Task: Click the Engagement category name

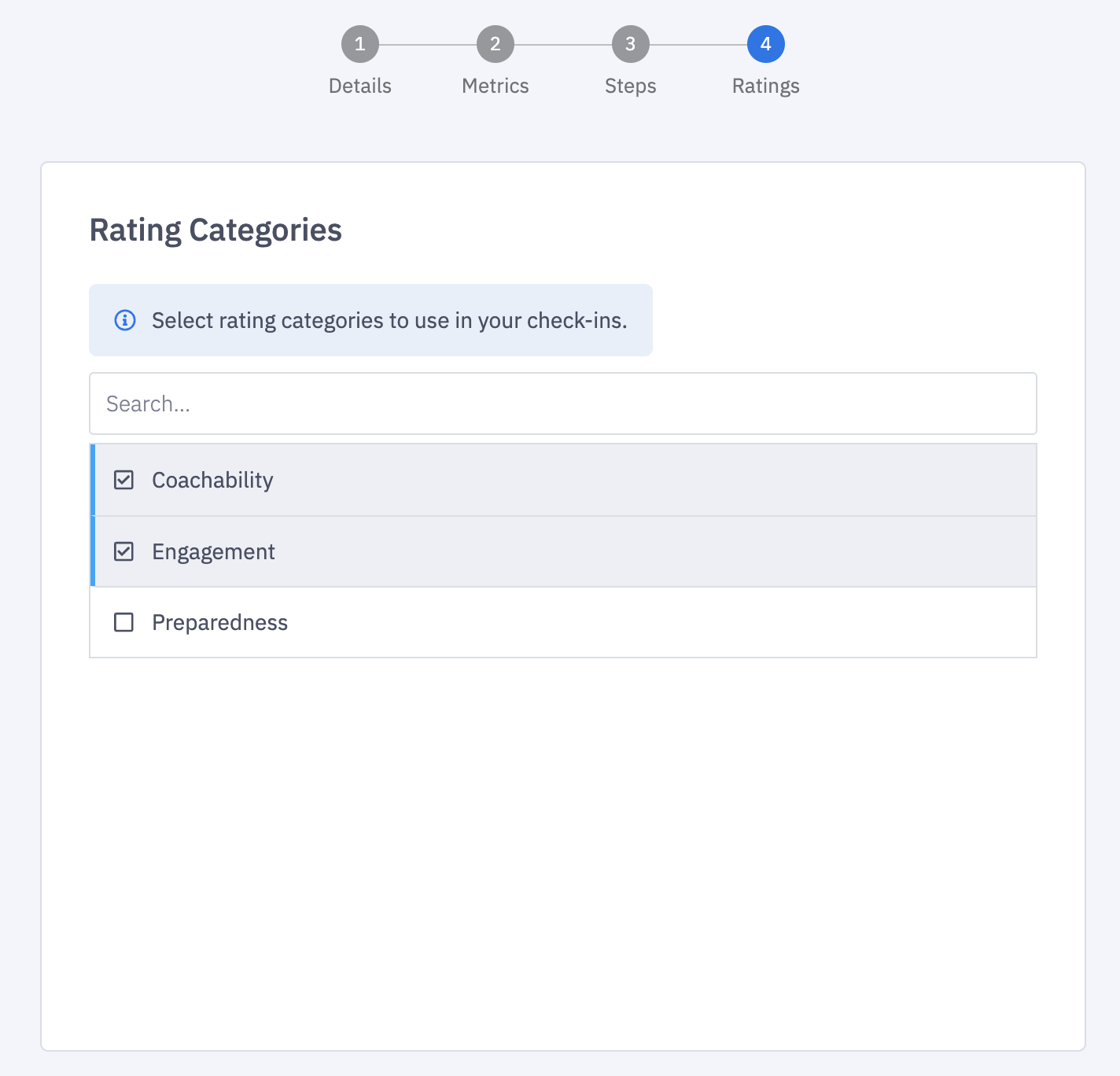Action: tap(213, 551)
